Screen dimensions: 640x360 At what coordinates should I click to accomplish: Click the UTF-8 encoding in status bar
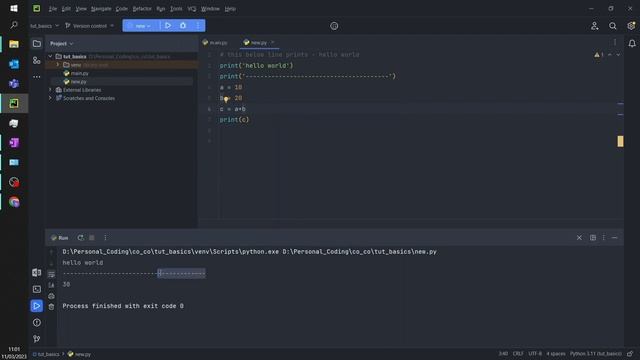tap(535, 354)
